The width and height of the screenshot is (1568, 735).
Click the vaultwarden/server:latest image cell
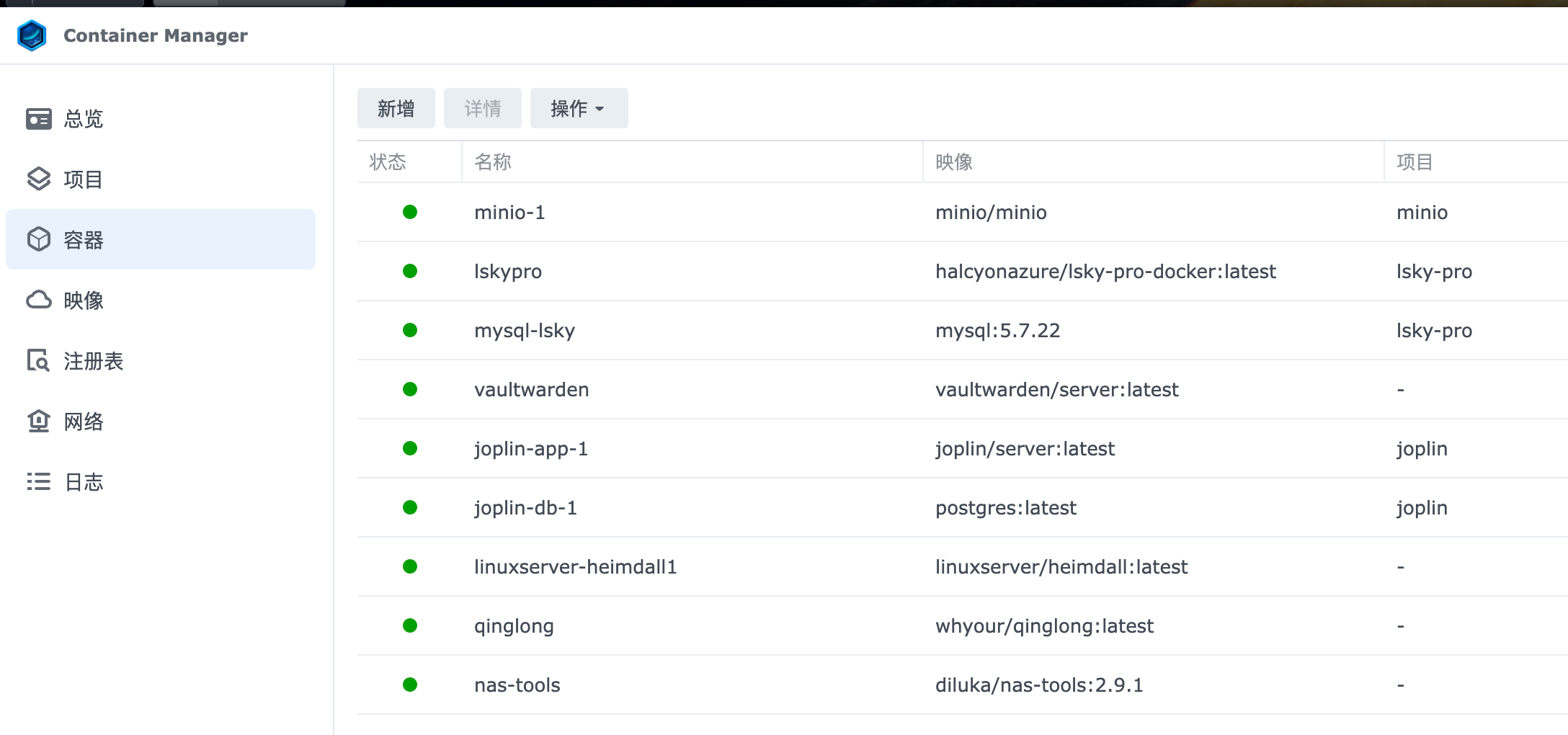coord(1057,390)
